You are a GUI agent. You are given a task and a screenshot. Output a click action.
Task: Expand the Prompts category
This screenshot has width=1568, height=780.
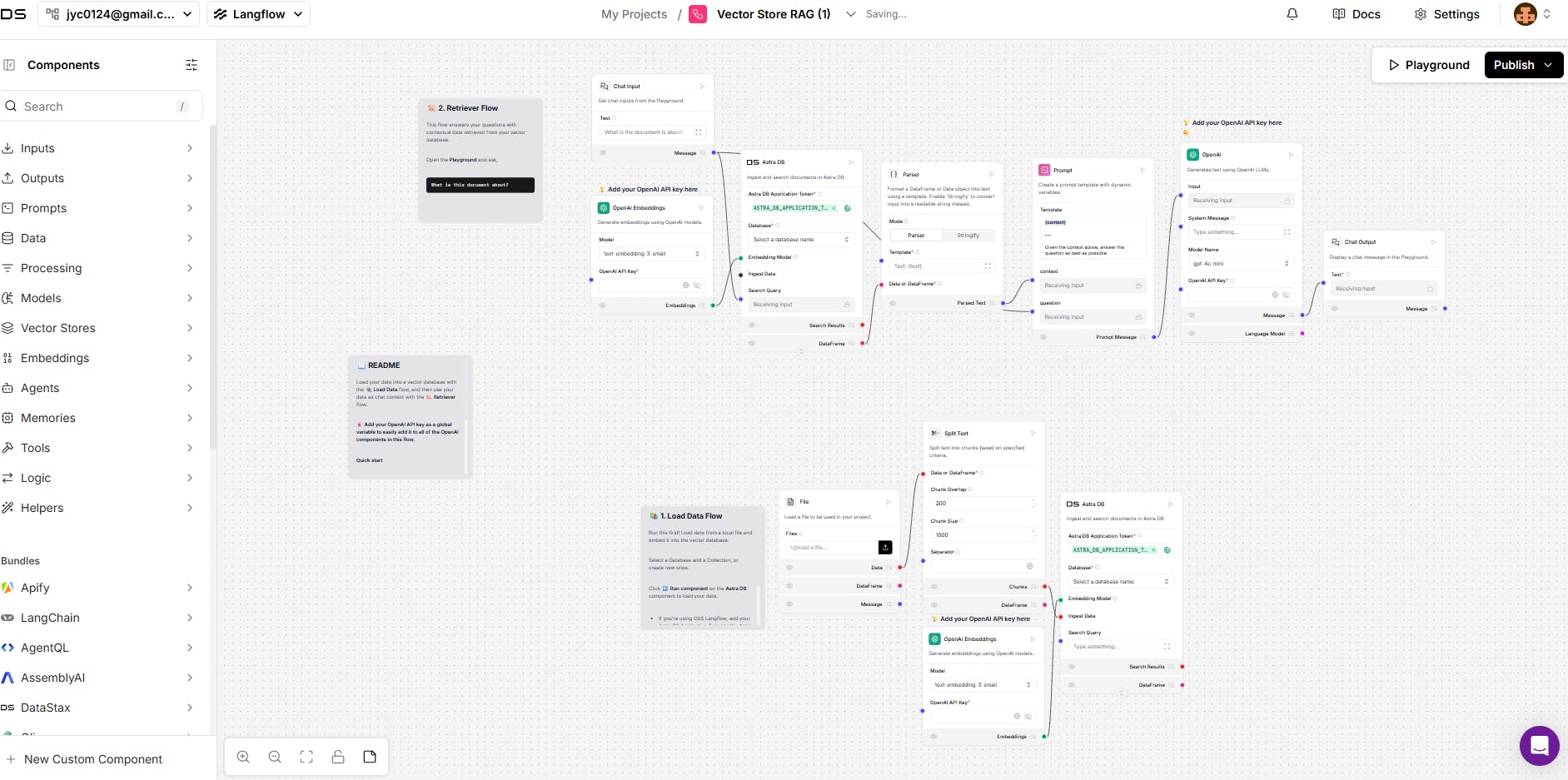(x=98, y=208)
